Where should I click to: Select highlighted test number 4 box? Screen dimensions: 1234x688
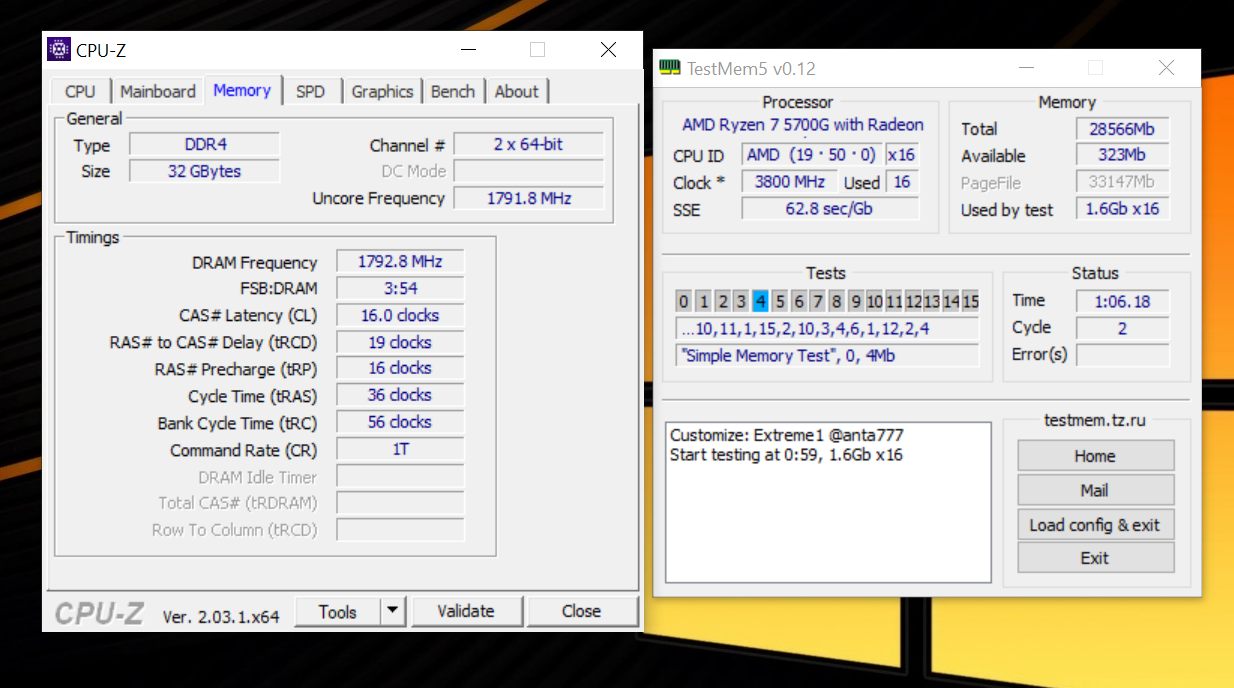point(760,301)
